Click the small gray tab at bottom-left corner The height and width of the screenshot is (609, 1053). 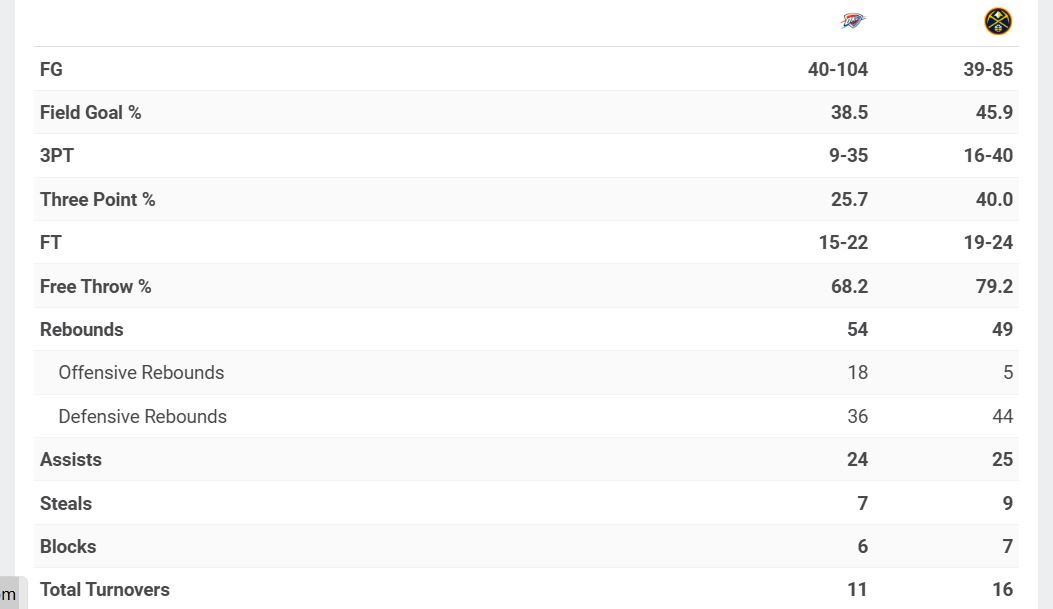coord(10,594)
